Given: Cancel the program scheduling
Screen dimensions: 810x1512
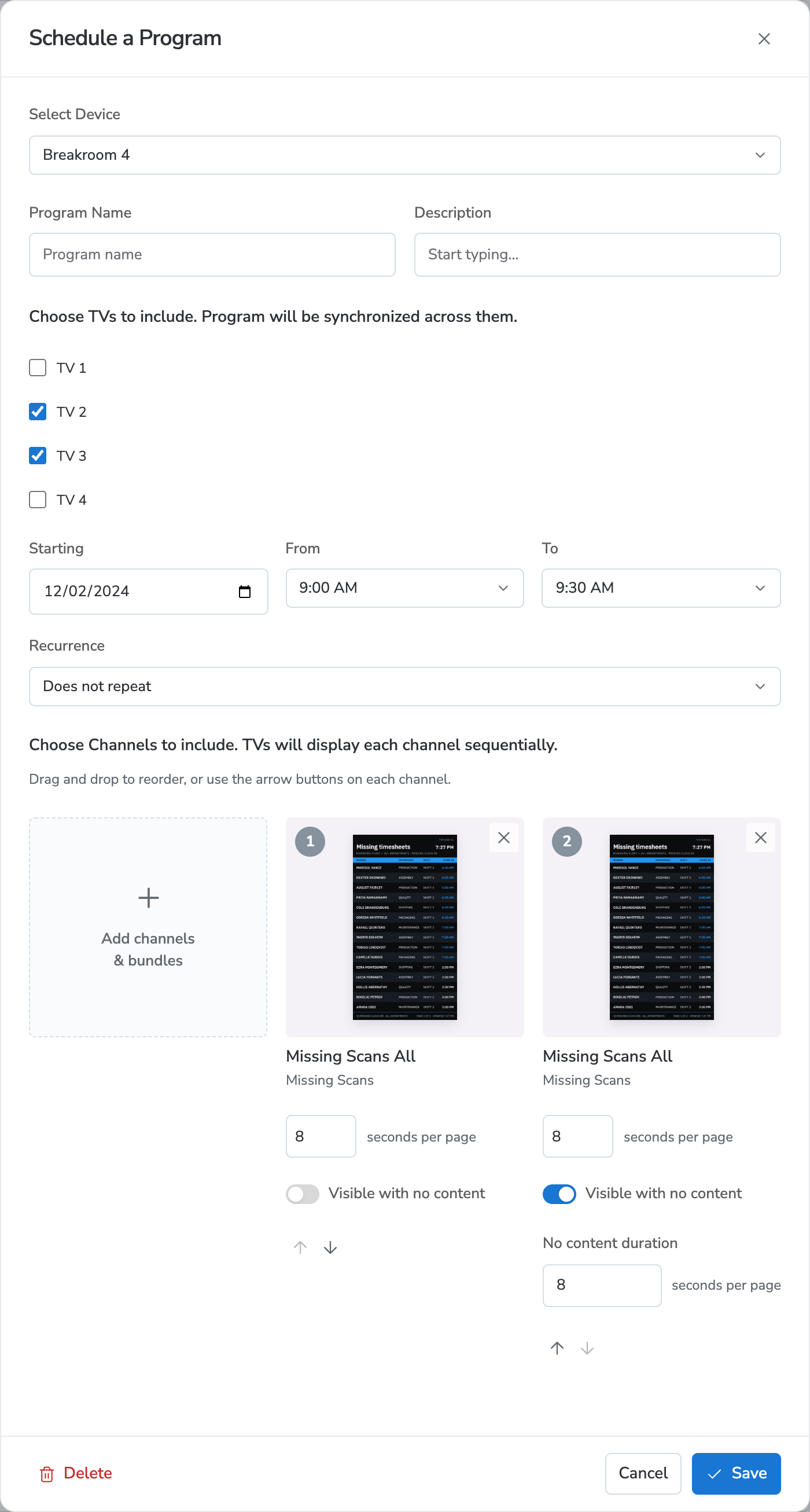Looking at the screenshot, I should click(643, 1474).
